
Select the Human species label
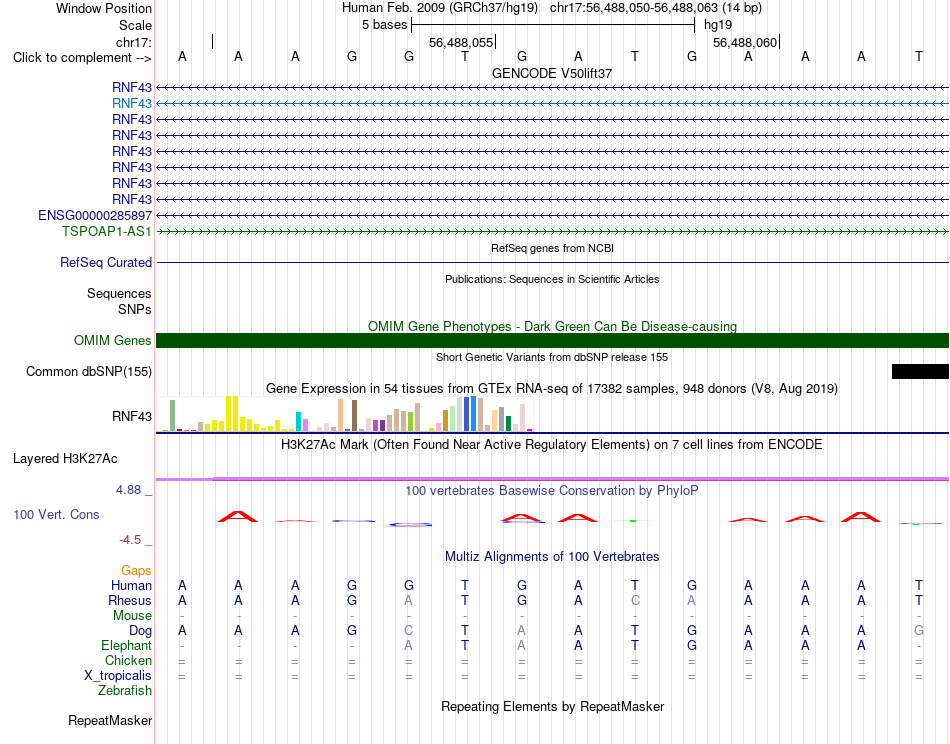point(131,585)
